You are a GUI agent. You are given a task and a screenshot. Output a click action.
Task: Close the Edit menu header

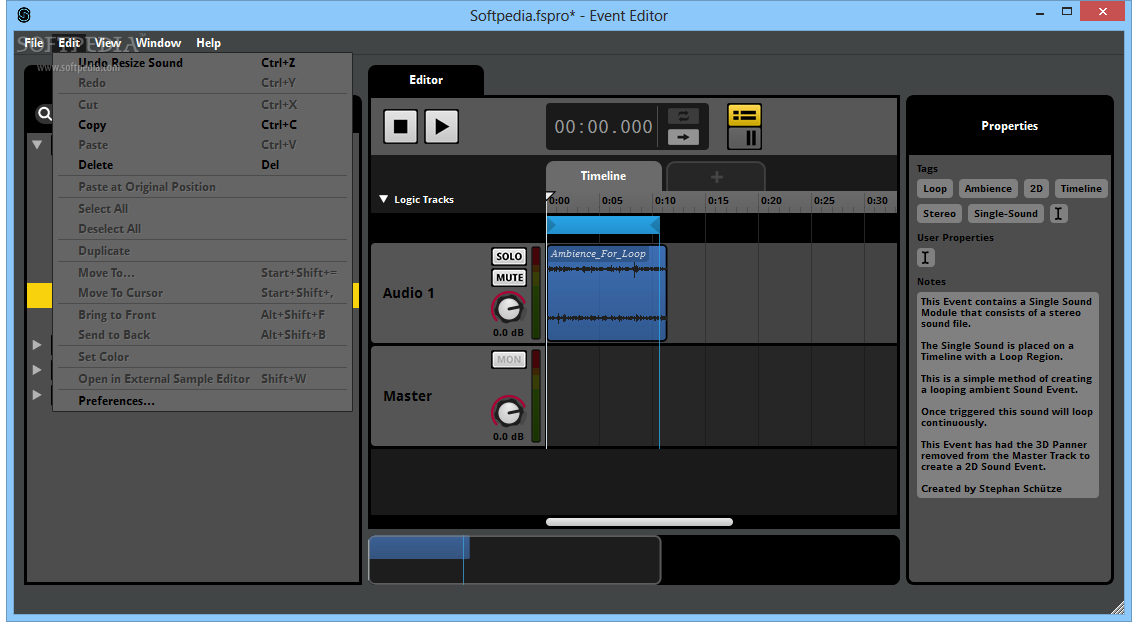coord(69,43)
